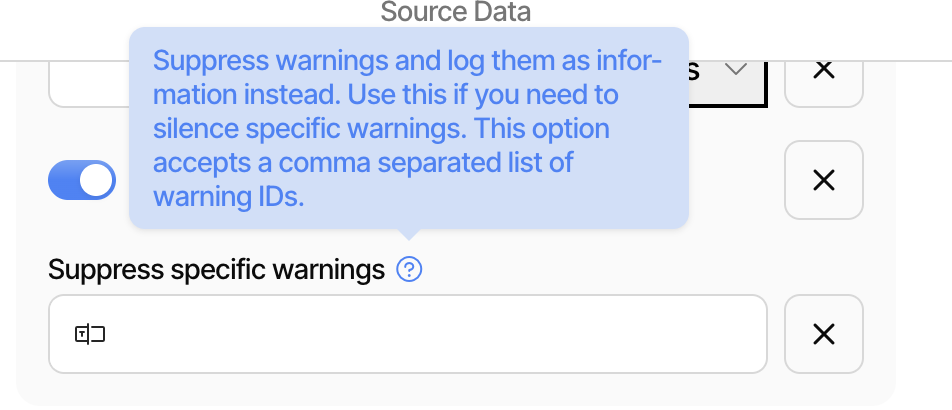Viewport: 952px width, 410px height.
Task: Click the text-cursor icon inside the warnings field
Action: tap(90, 335)
